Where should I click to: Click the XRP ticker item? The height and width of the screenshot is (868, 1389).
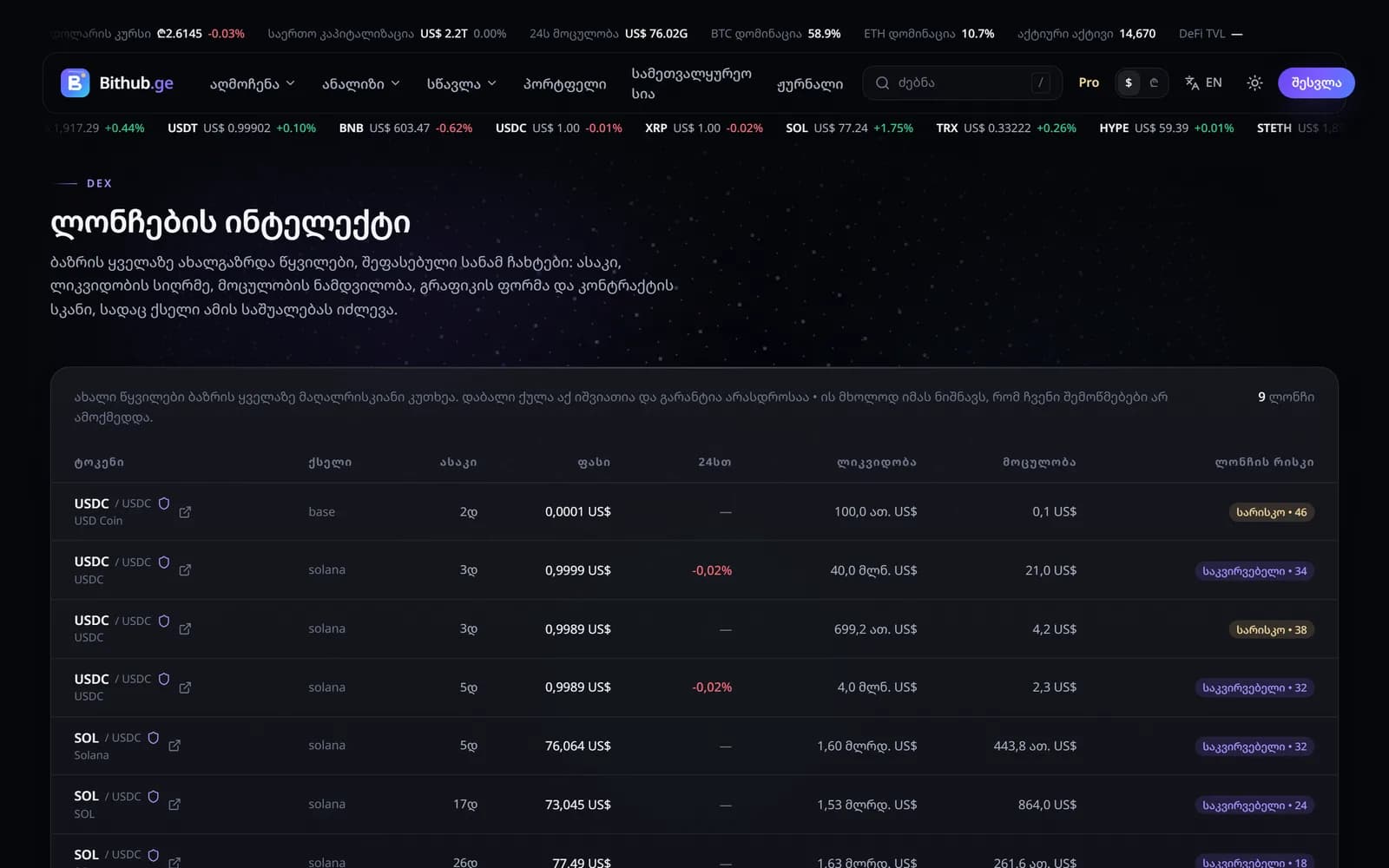coord(704,128)
